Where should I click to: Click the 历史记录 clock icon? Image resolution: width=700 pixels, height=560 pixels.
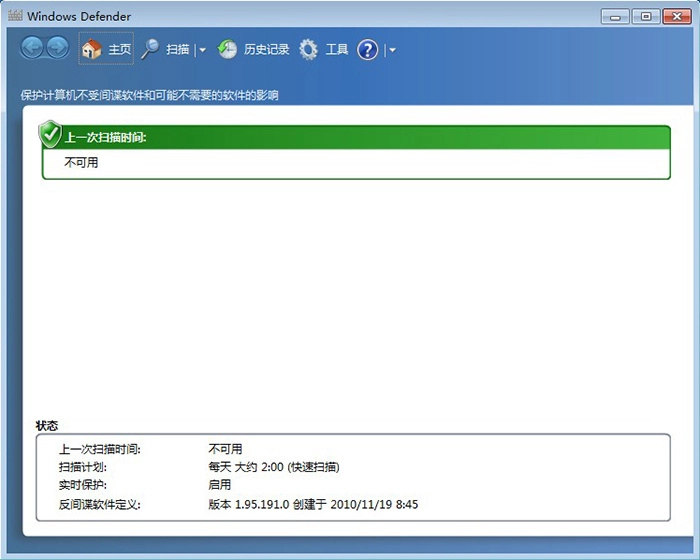(x=227, y=49)
